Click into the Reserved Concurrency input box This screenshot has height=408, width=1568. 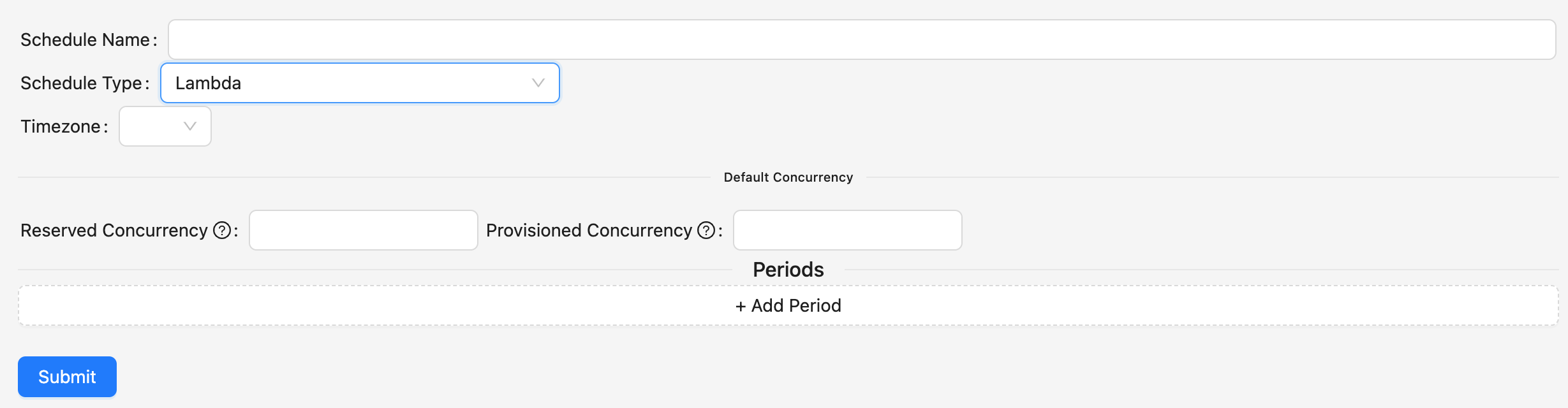(x=363, y=230)
